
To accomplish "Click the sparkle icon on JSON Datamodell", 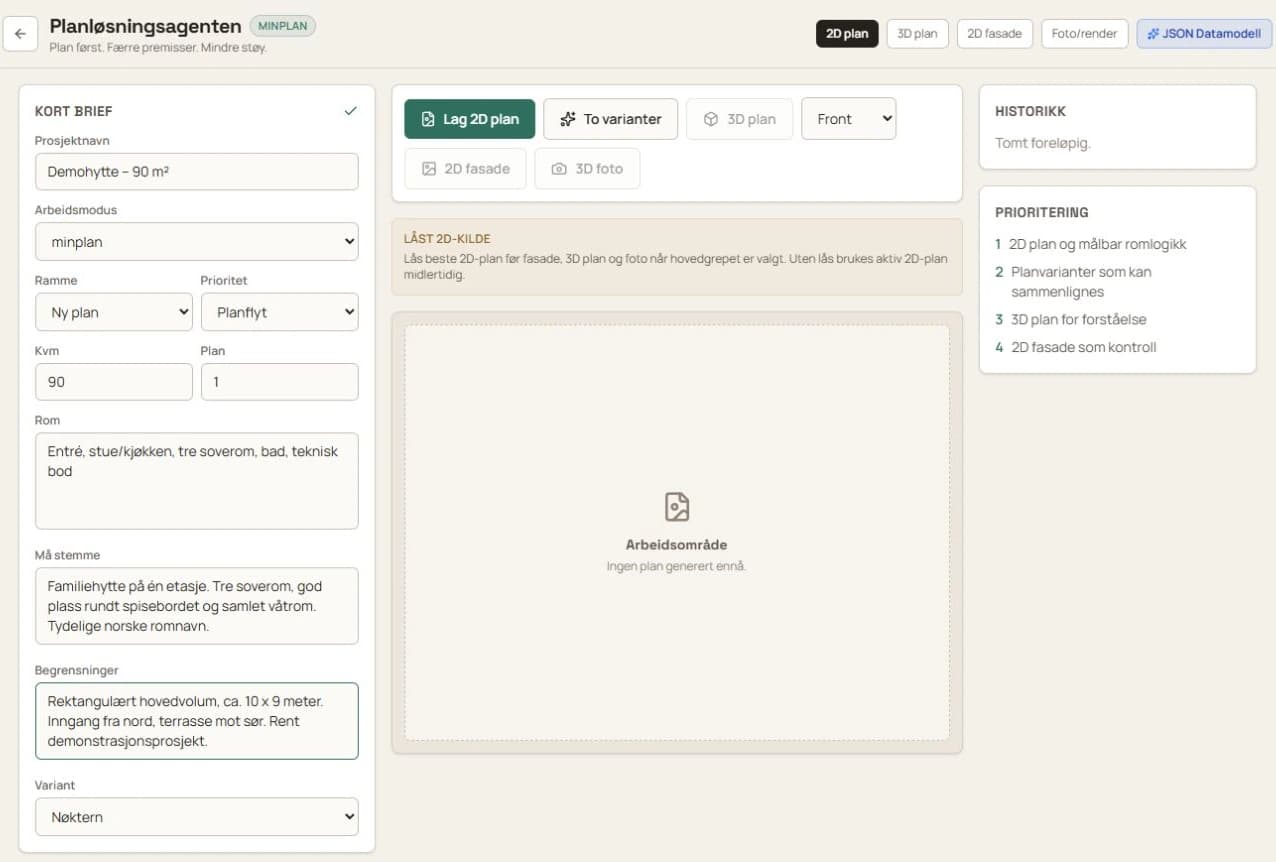I will click(1153, 33).
